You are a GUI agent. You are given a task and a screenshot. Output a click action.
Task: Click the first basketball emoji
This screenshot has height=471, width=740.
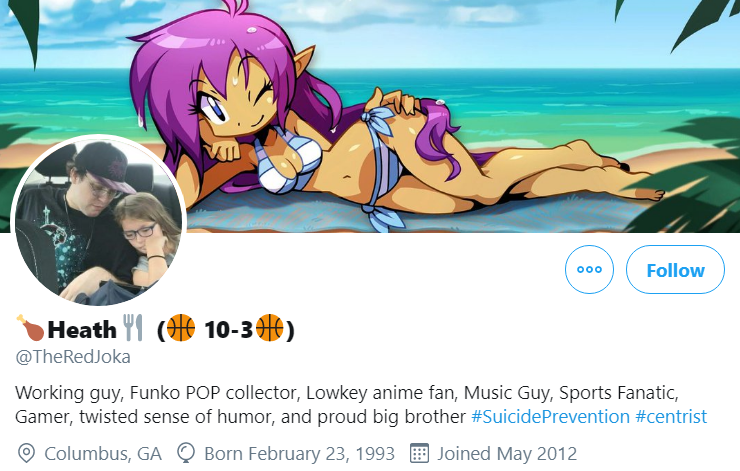(181, 328)
